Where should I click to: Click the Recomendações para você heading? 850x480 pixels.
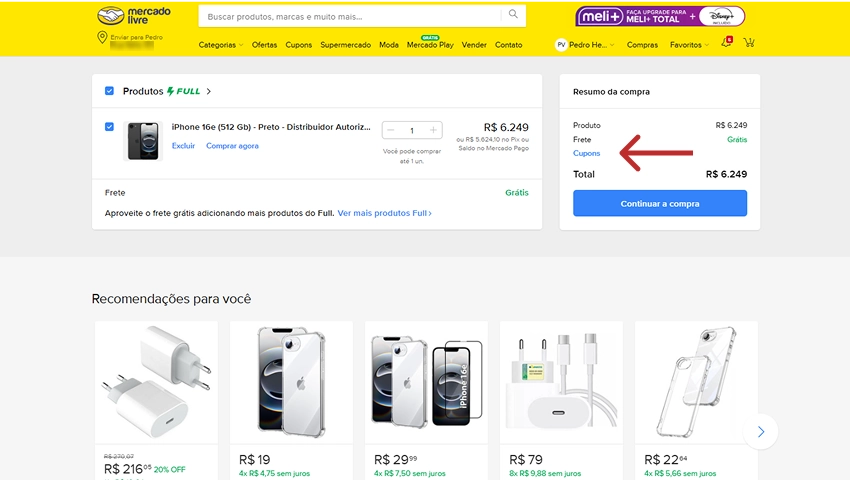171,299
